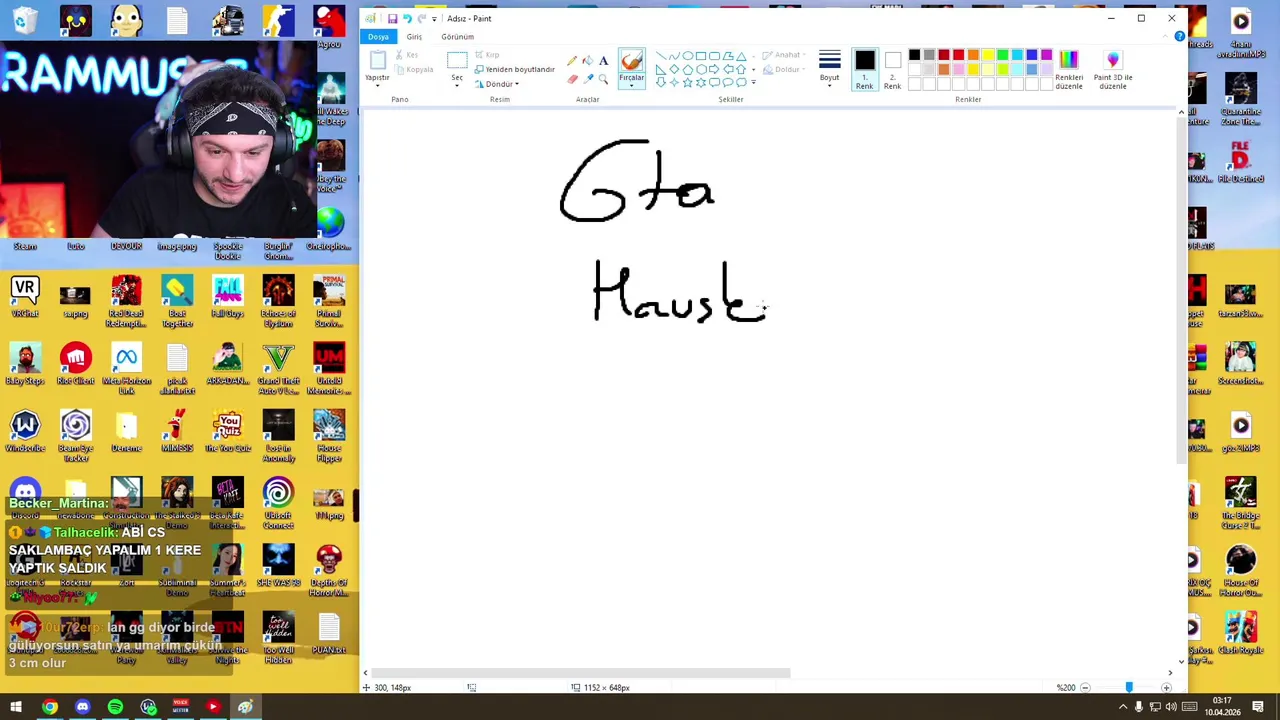Screen dimensions: 1280x720
Task: Open Ubisoft Connect desktop shortcut
Action: [278, 501]
